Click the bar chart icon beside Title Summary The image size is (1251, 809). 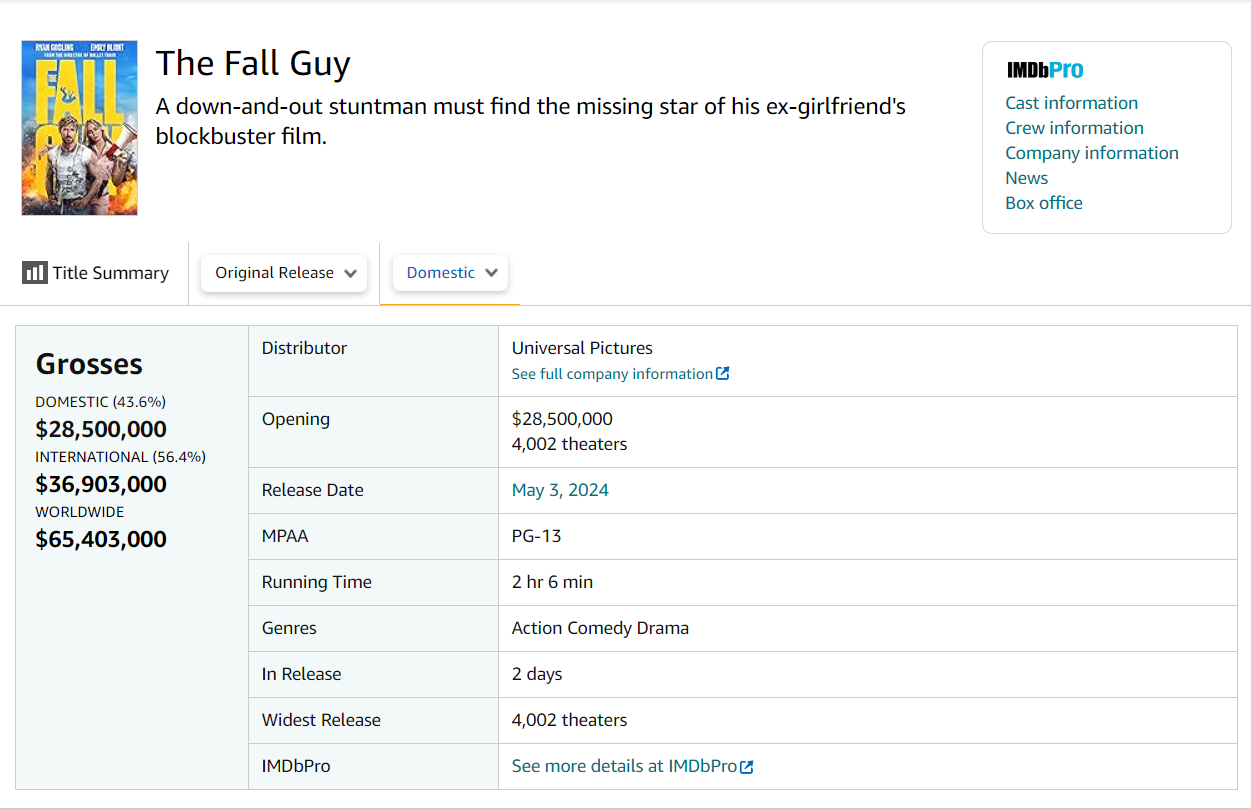(35, 273)
